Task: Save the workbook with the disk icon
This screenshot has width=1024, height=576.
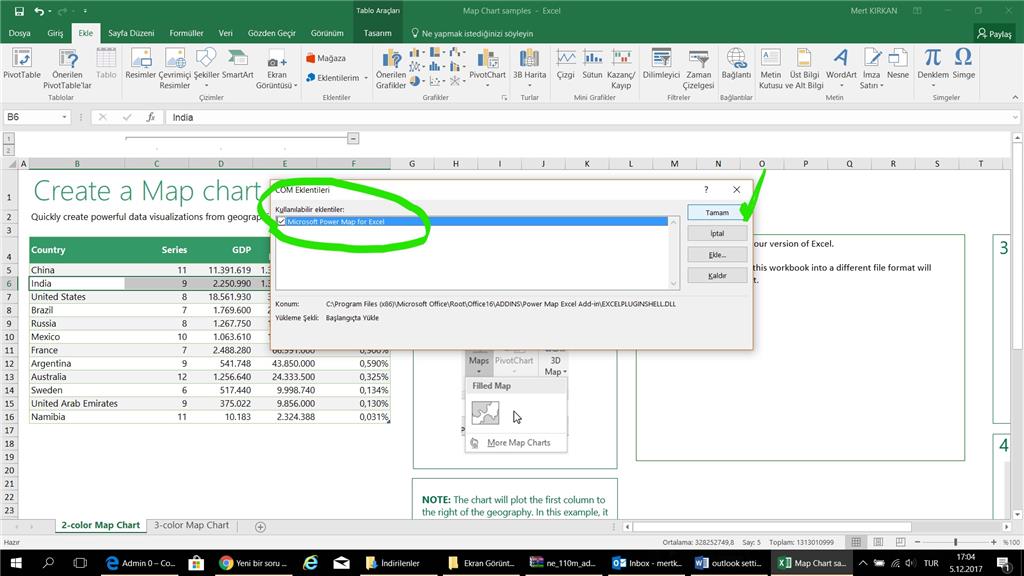Action: (x=19, y=11)
